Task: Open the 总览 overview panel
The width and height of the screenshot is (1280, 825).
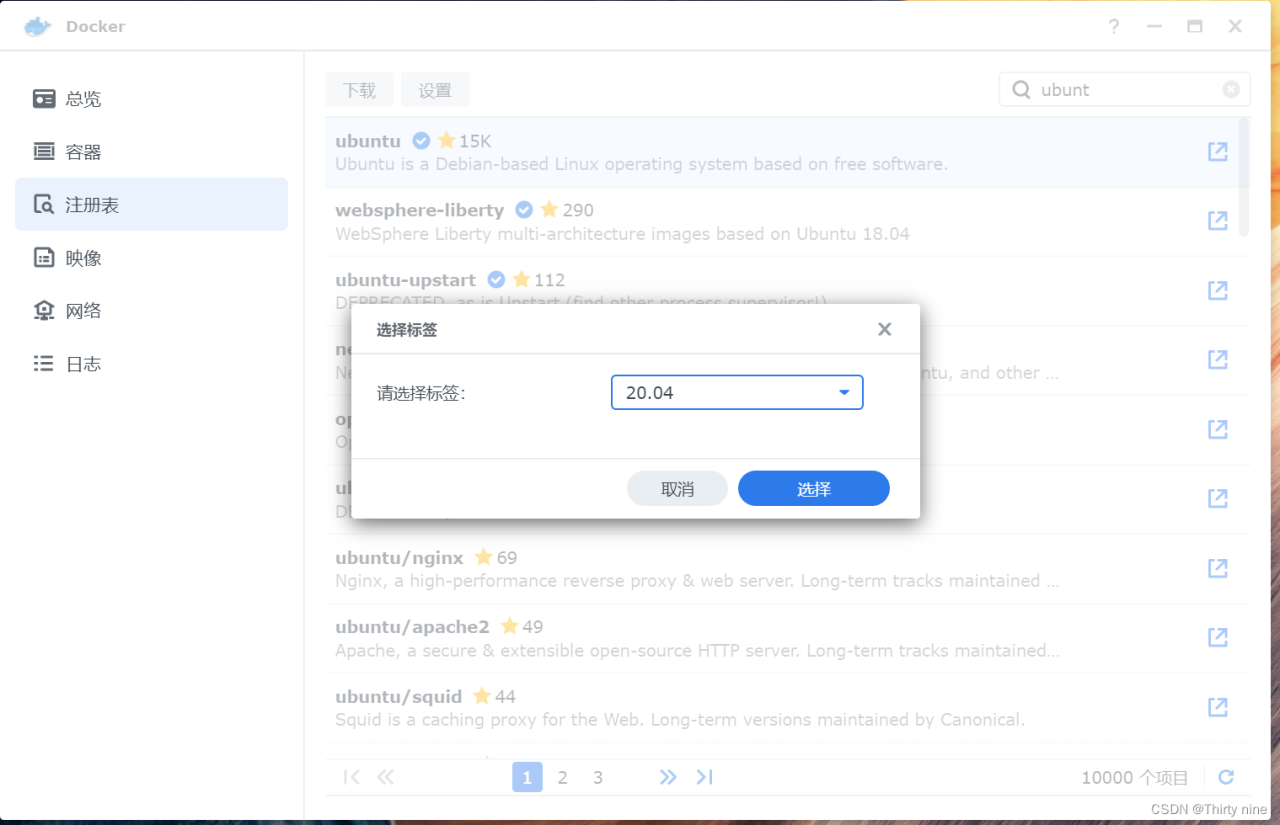Action: (x=83, y=98)
